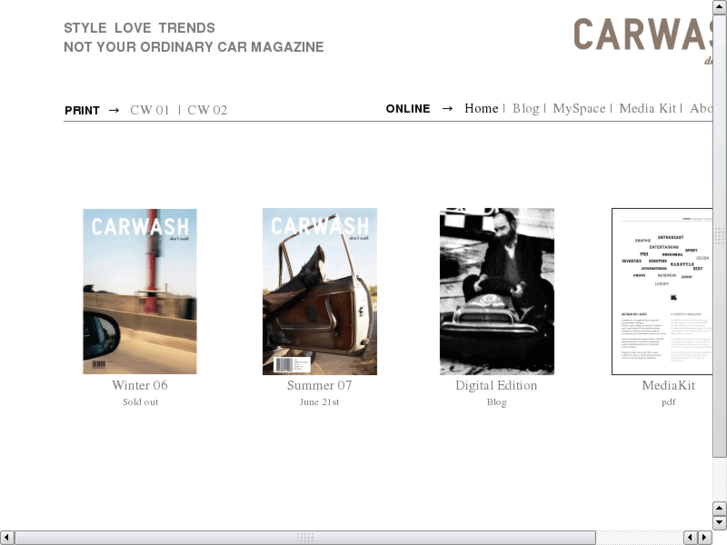Click the 'June 21st' text
The height and width of the screenshot is (545, 727).
(x=319, y=402)
